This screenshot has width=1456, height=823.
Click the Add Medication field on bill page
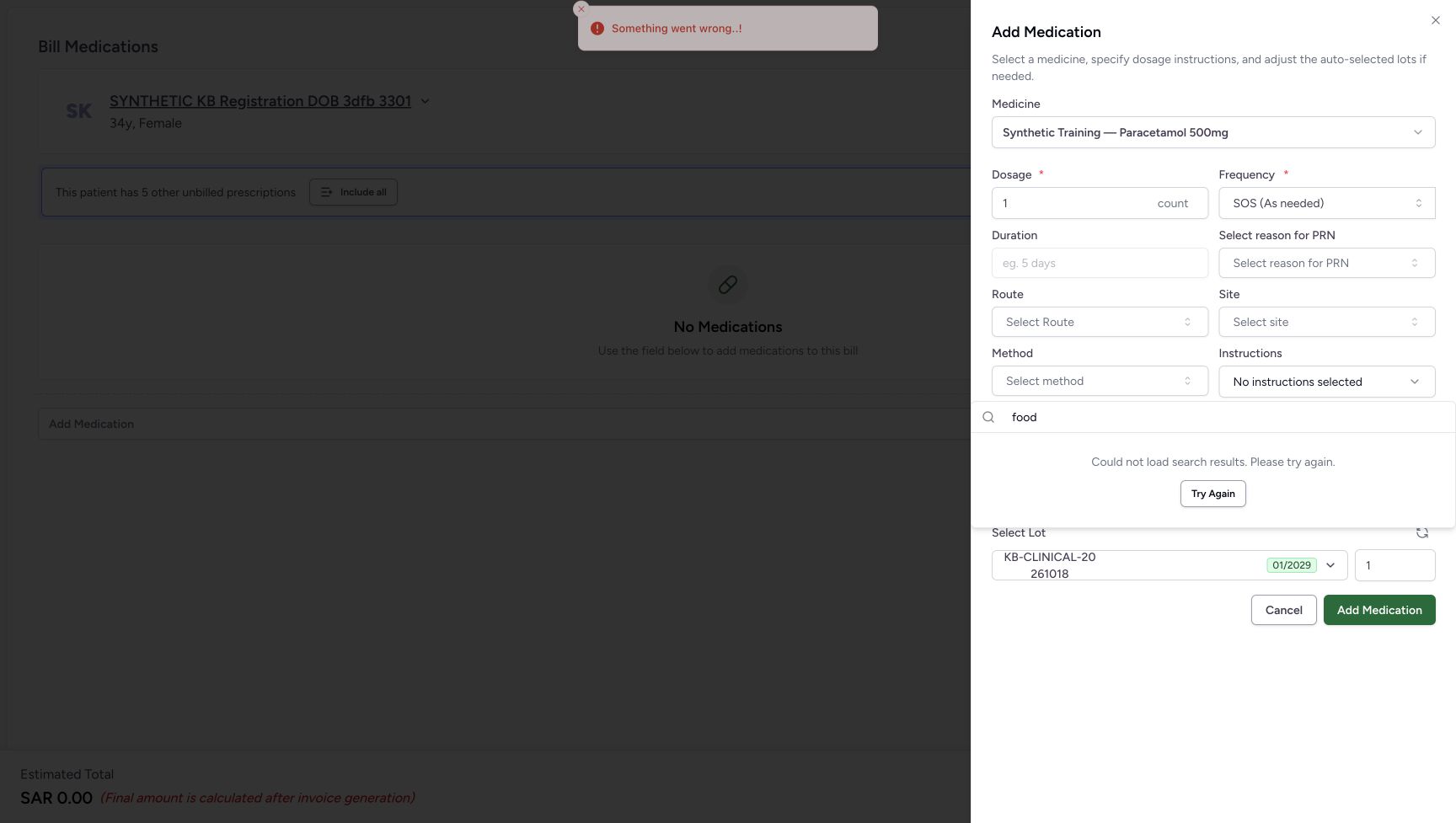[504, 424]
